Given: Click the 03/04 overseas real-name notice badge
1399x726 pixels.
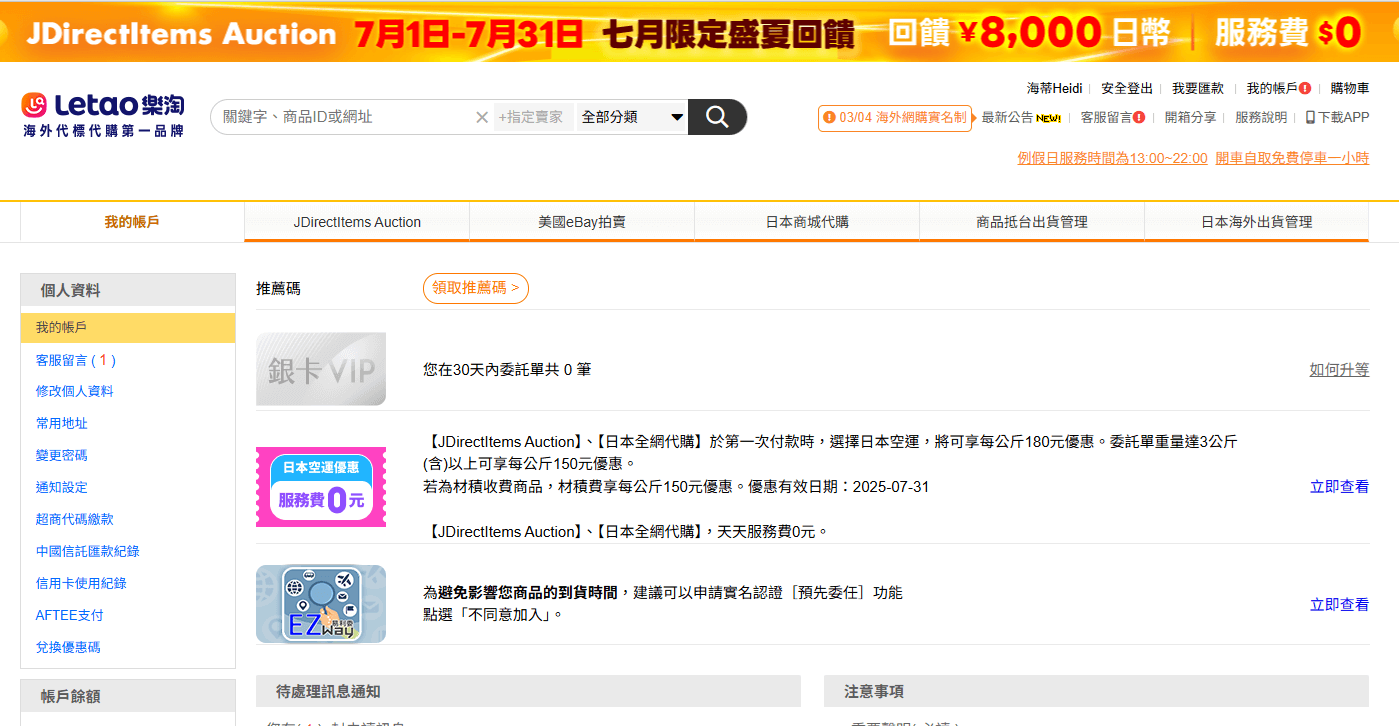Looking at the screenshot, I should (x=895, y=118).
